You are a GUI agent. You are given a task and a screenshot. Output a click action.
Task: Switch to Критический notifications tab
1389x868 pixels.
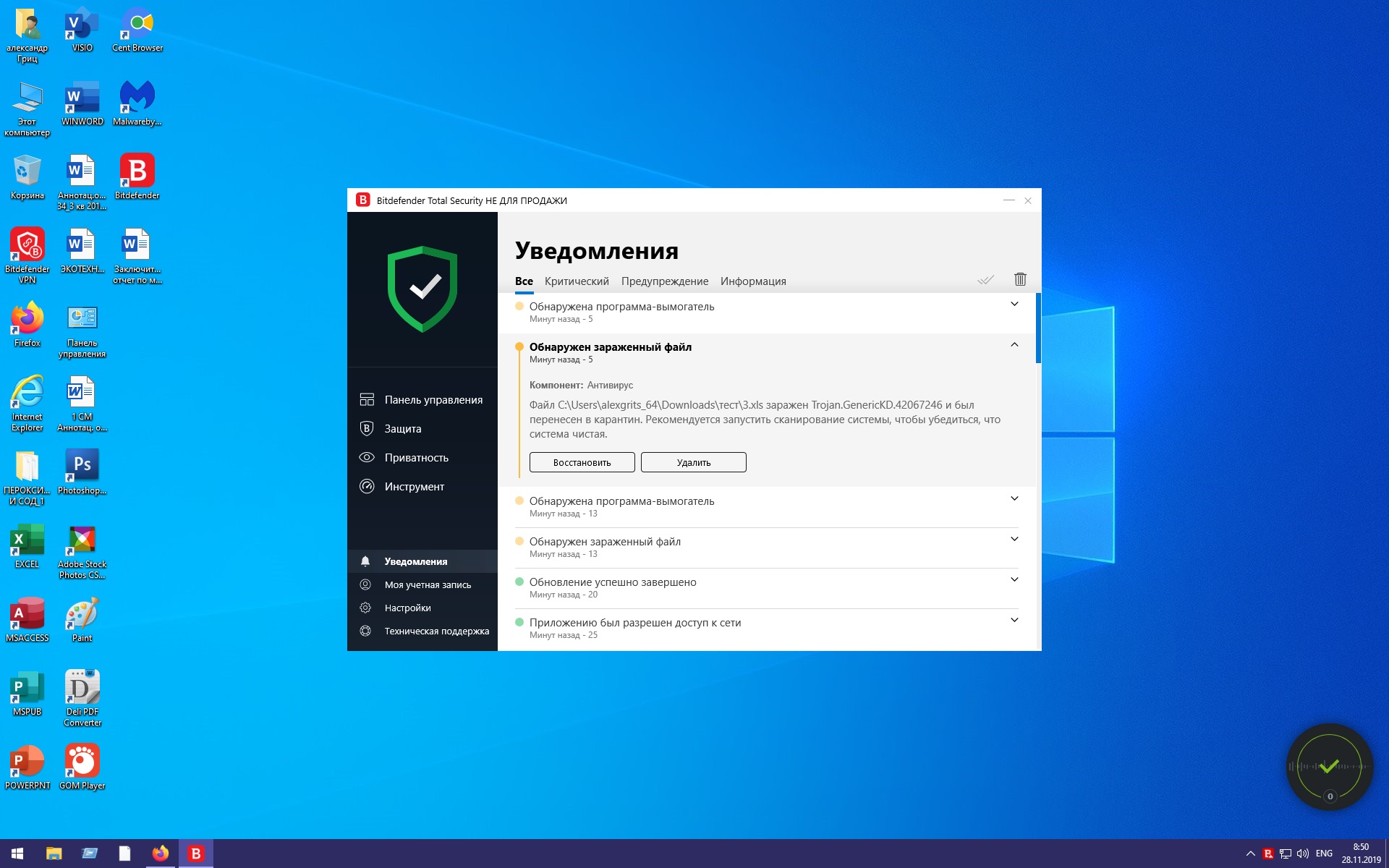click(577, 281)
